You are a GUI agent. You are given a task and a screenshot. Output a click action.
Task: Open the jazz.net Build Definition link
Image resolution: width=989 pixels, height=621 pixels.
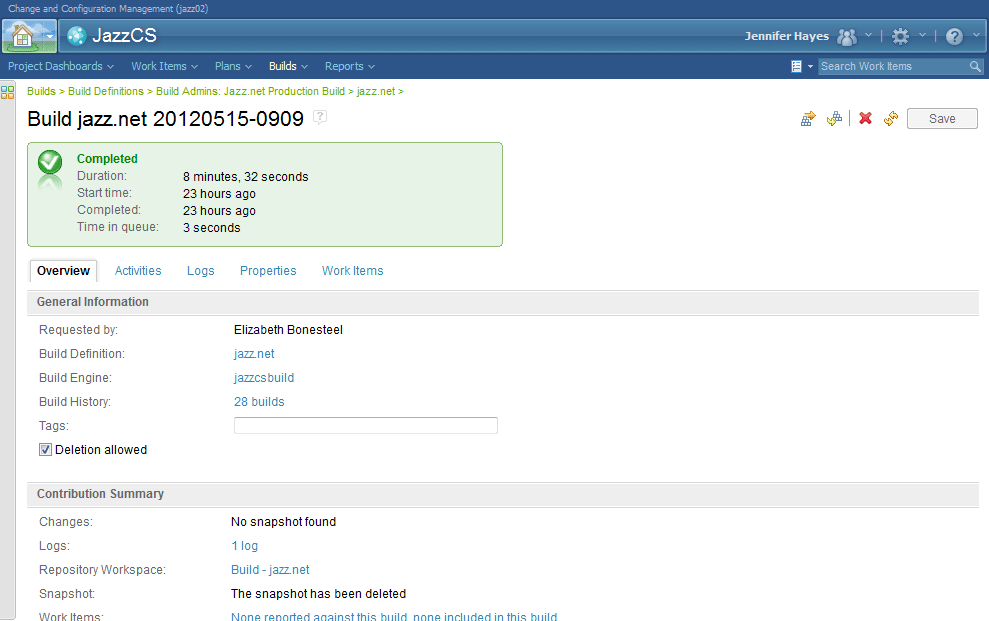(x=254, y=354)
